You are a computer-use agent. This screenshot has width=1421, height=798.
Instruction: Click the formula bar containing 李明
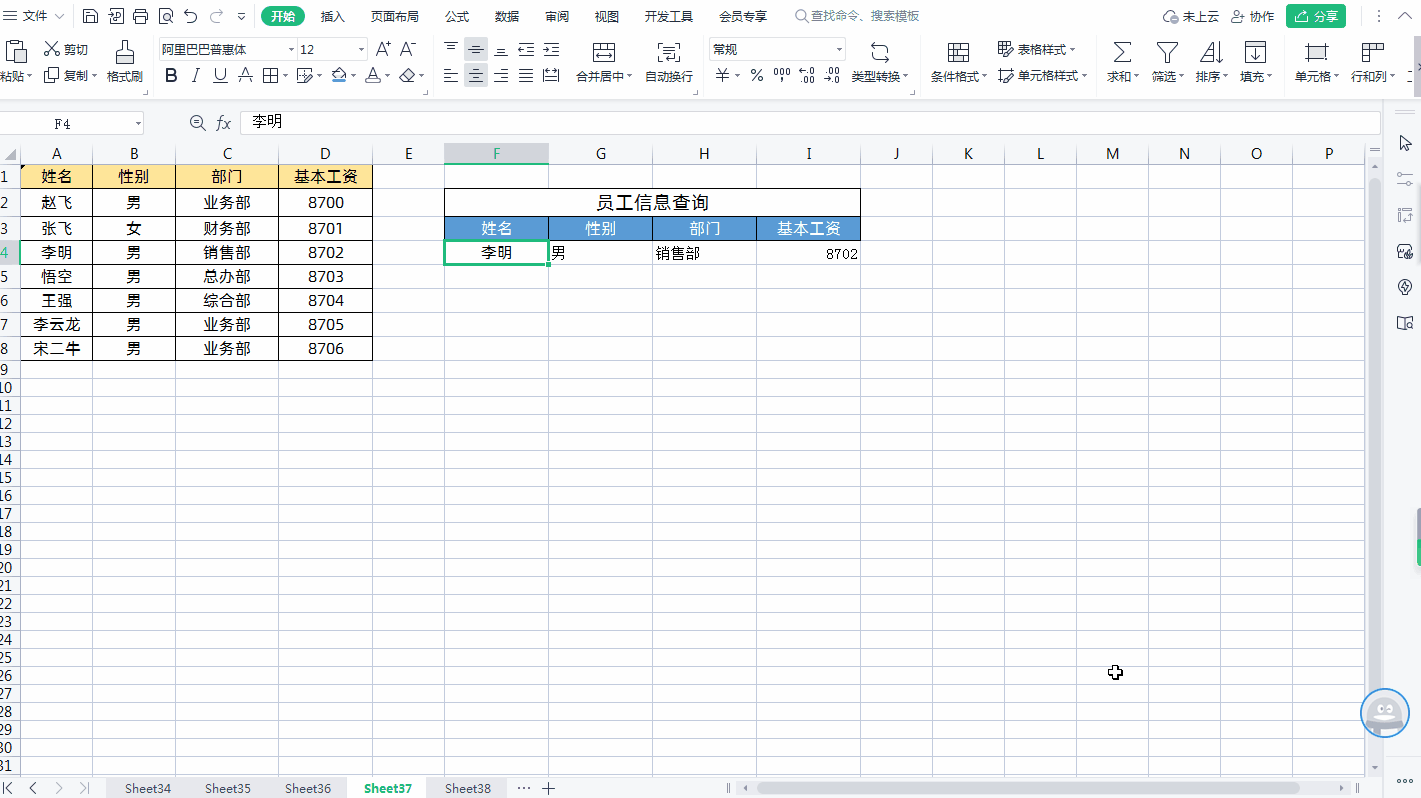pyautogui.click(x=810, y=122)
